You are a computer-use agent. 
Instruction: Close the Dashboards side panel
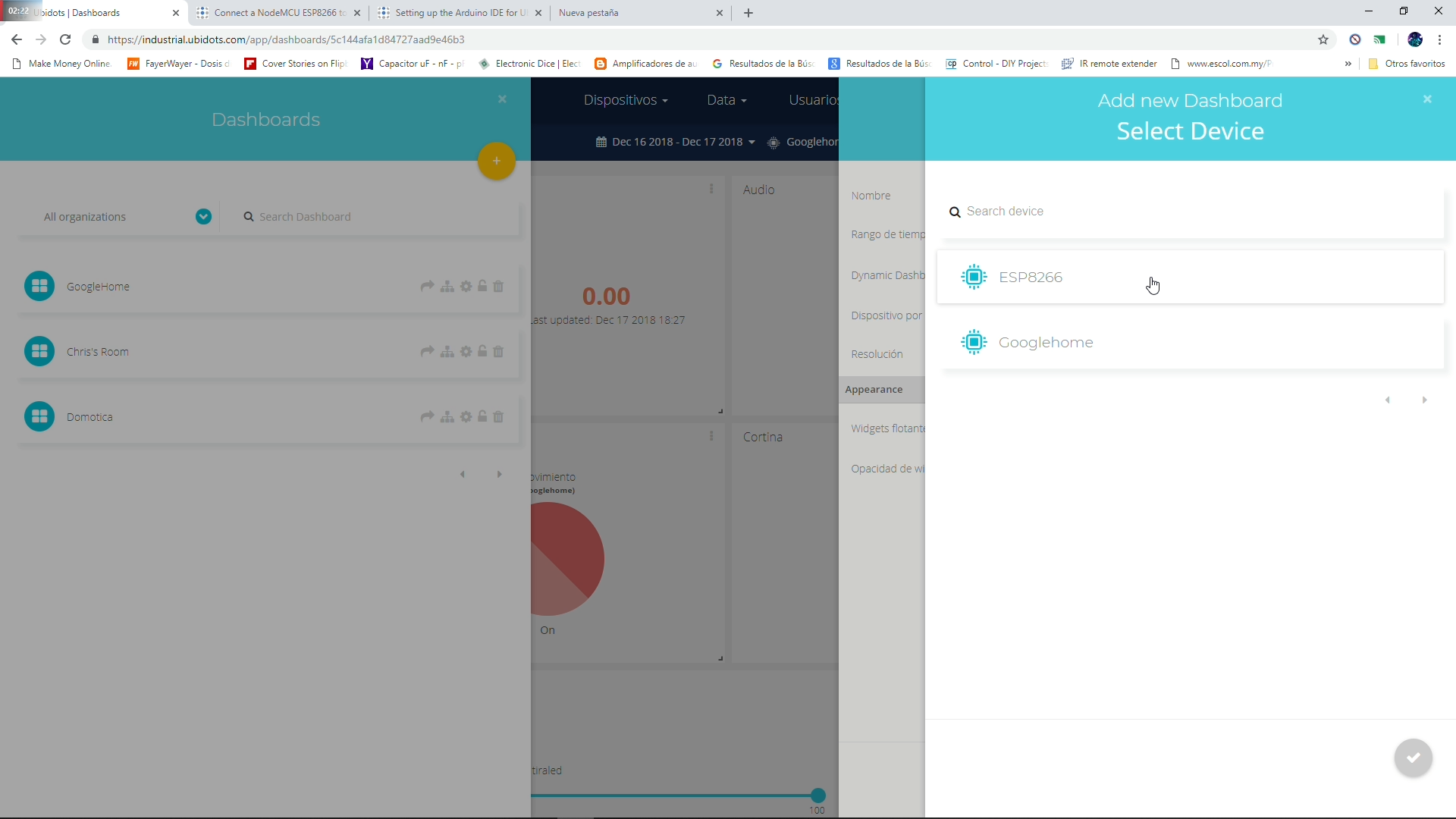point(502,99)
